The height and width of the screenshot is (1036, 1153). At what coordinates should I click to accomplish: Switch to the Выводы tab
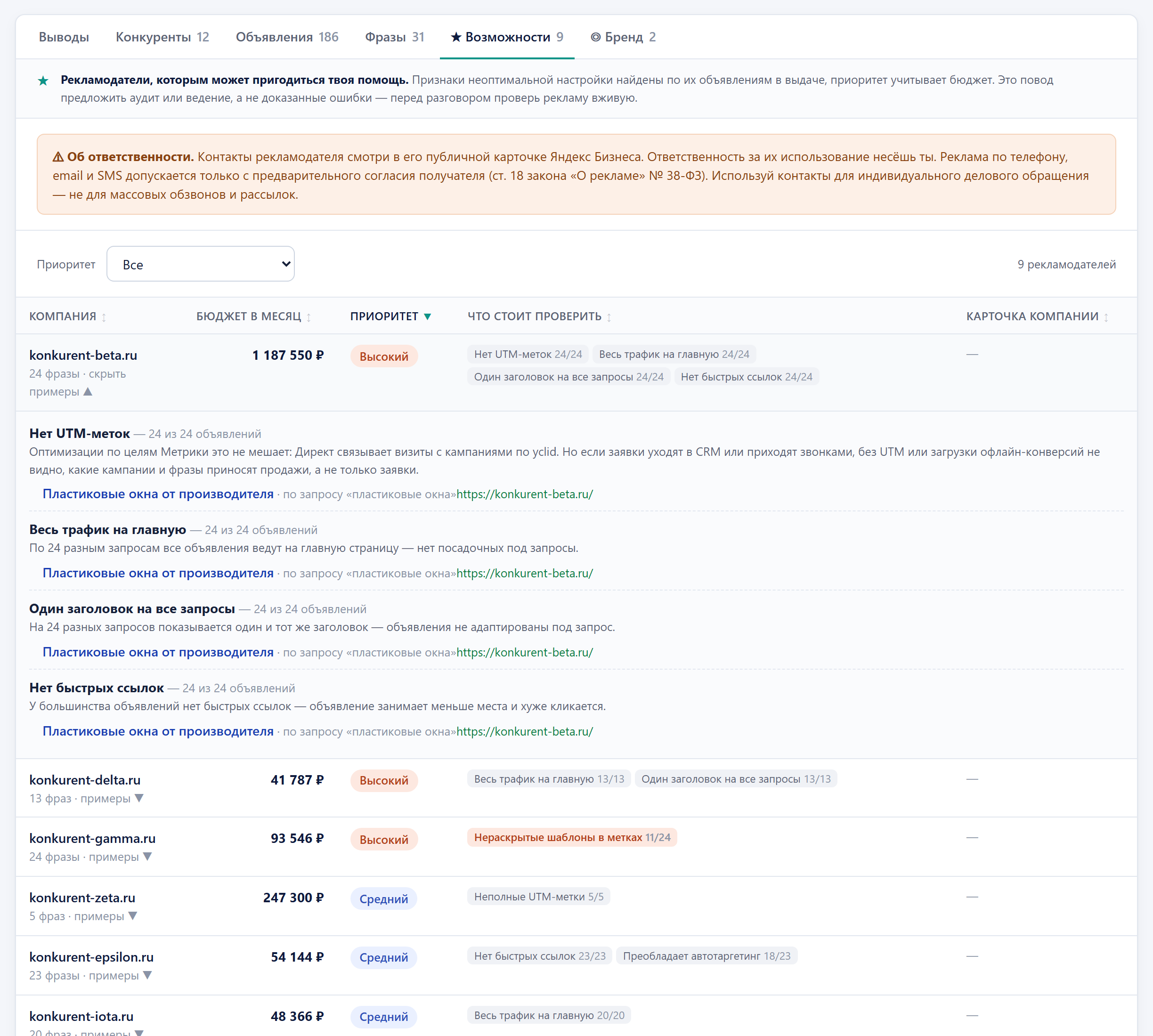64,37
